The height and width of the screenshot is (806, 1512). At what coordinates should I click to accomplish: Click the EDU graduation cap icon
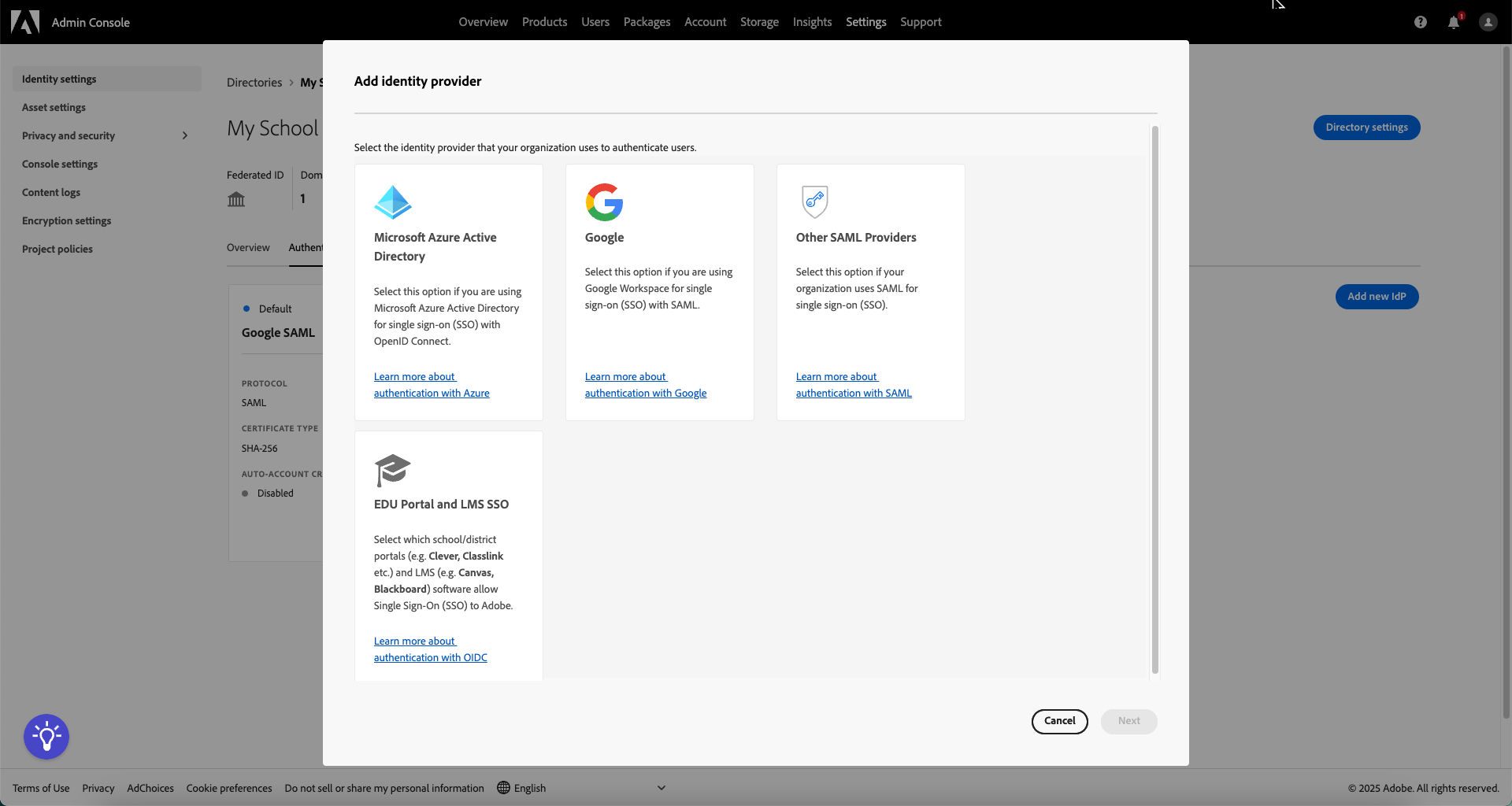tap(392, 470)
